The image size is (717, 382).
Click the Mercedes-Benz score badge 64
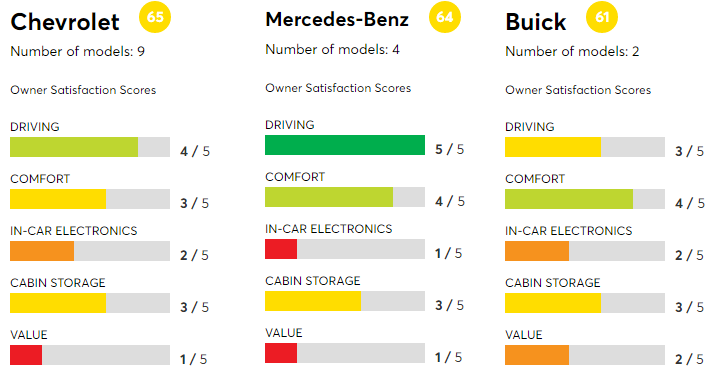[x=444, y=17]
